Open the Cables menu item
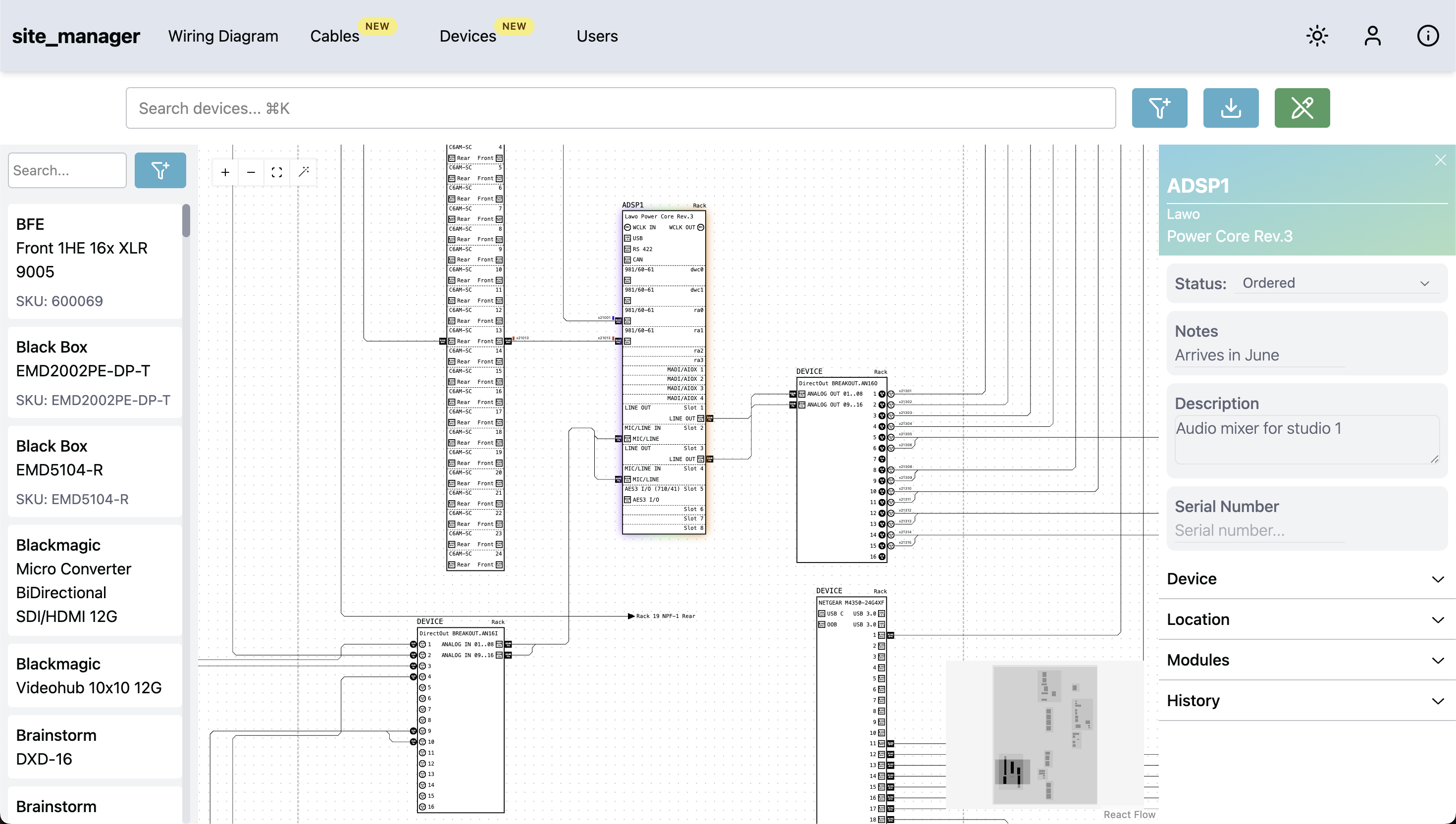The width and height of the screenshot is (1456, 824). [334, 36]
